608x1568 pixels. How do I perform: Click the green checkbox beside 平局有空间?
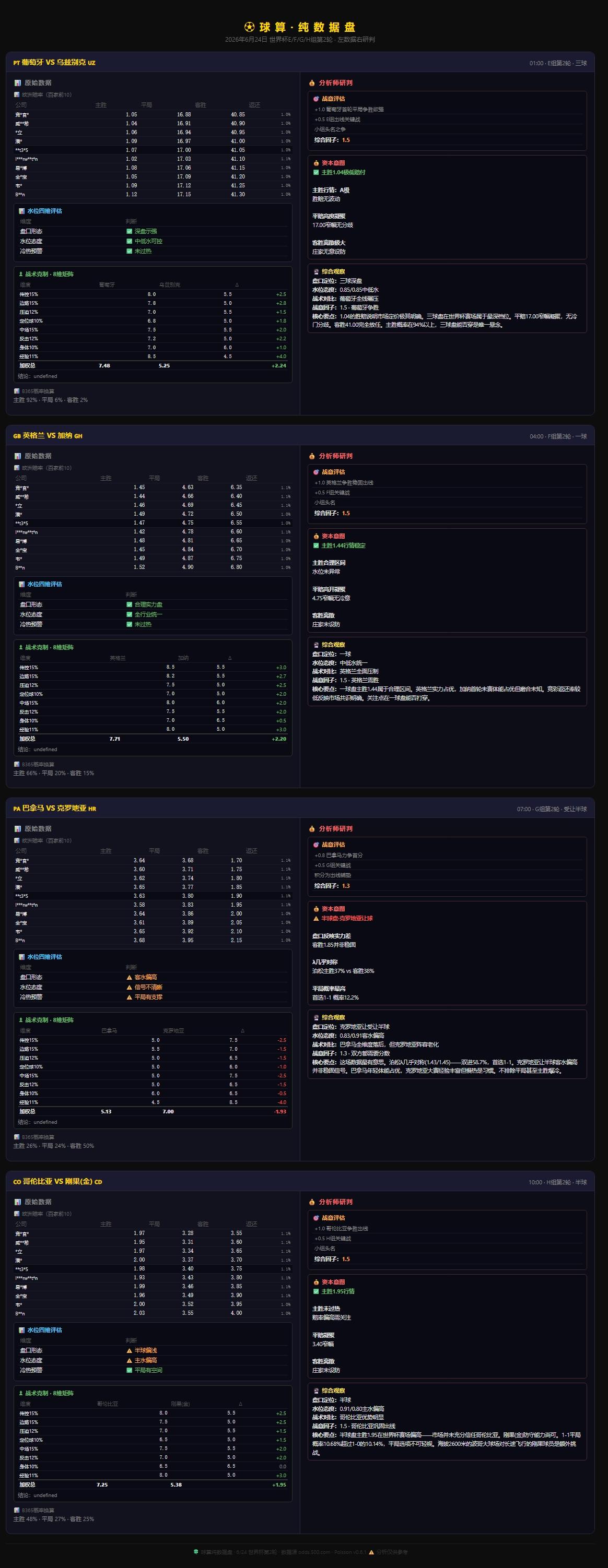(x=129, y=1370)
